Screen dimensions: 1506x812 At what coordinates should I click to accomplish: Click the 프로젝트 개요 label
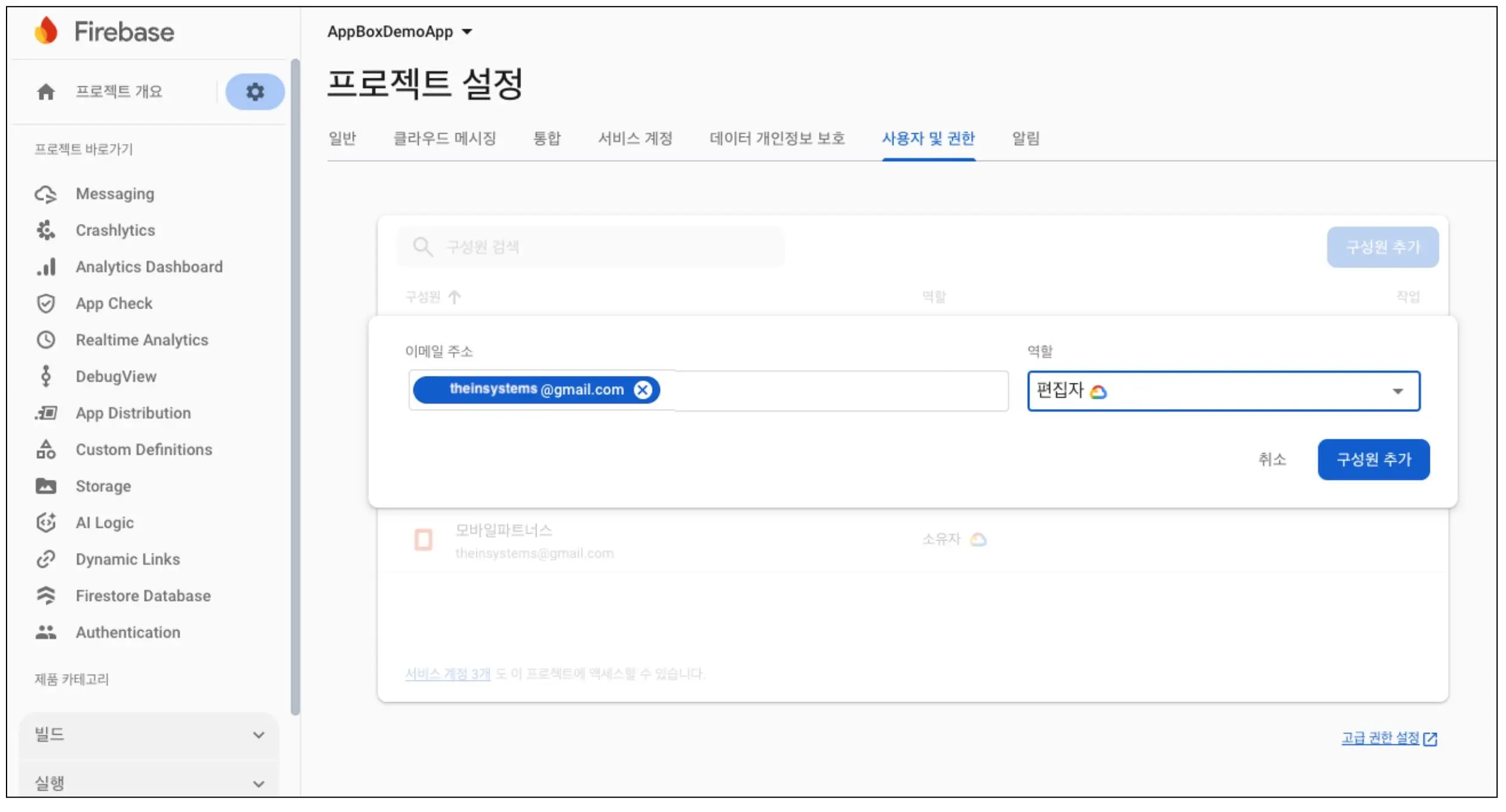(x=119, y=92)
